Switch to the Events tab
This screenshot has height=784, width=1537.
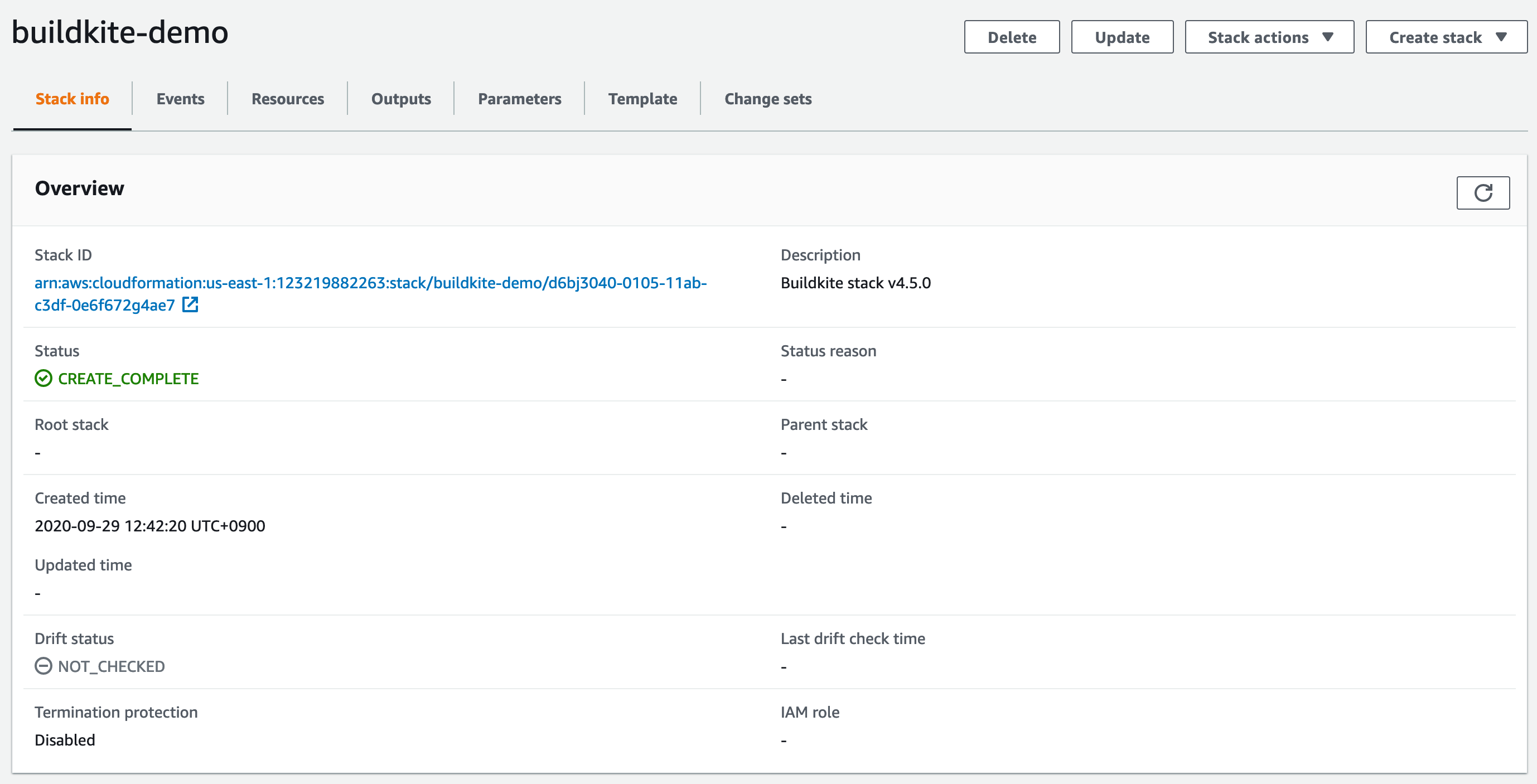[180, 99]
